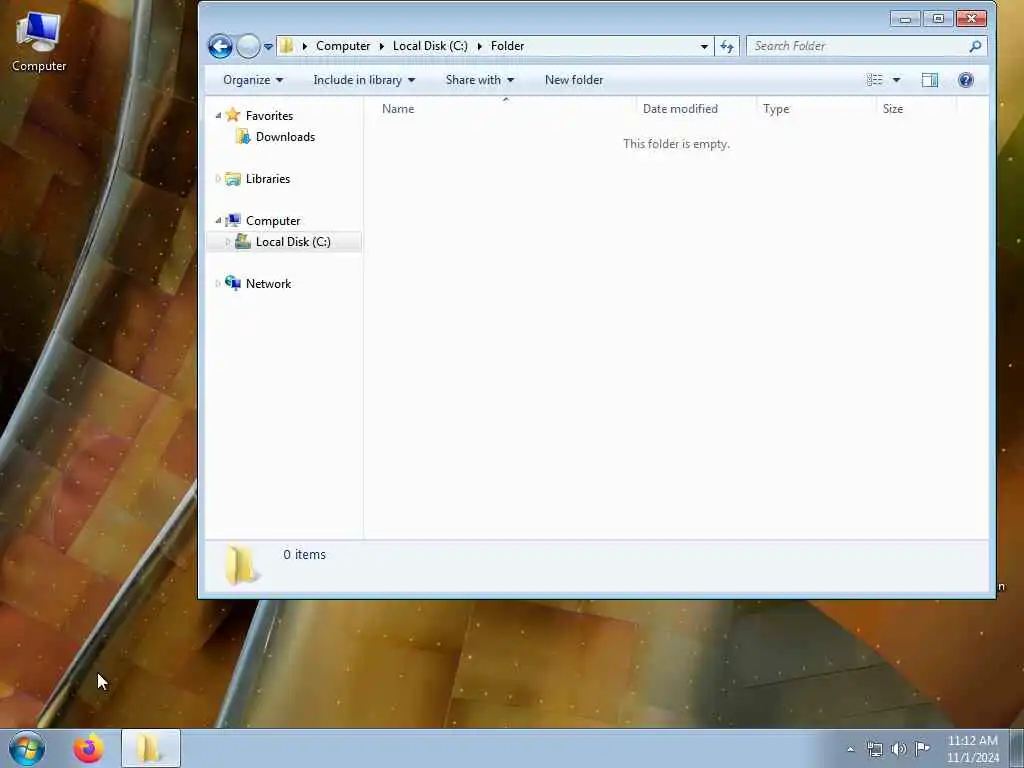Click 'This folder is empty.' message

pyautogui.click(x=676, y=144)
